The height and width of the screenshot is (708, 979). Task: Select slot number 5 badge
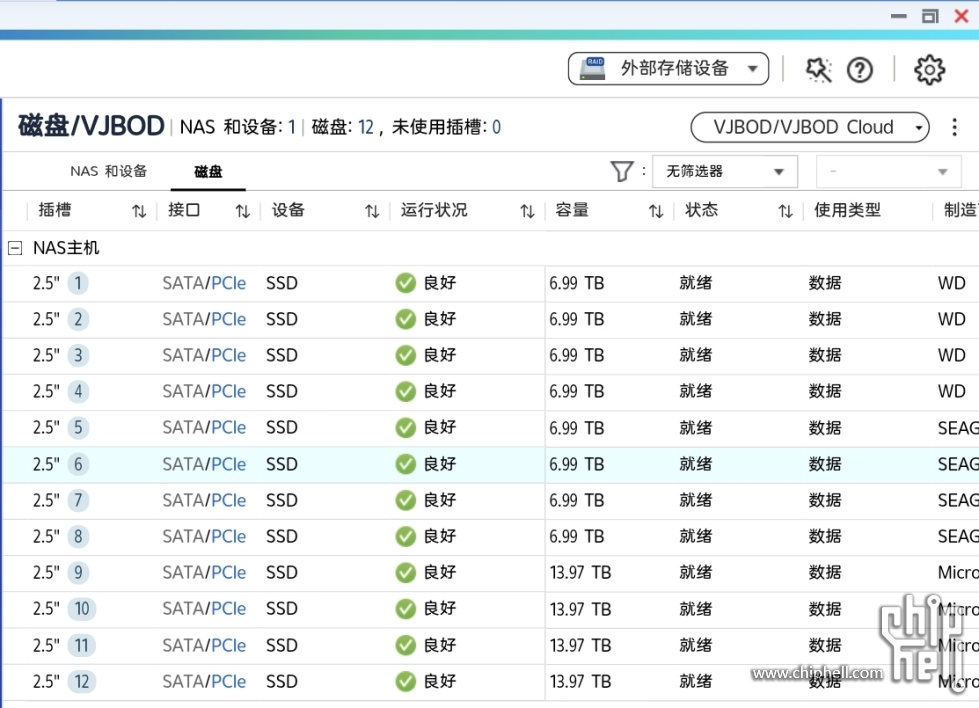[78, 428]
